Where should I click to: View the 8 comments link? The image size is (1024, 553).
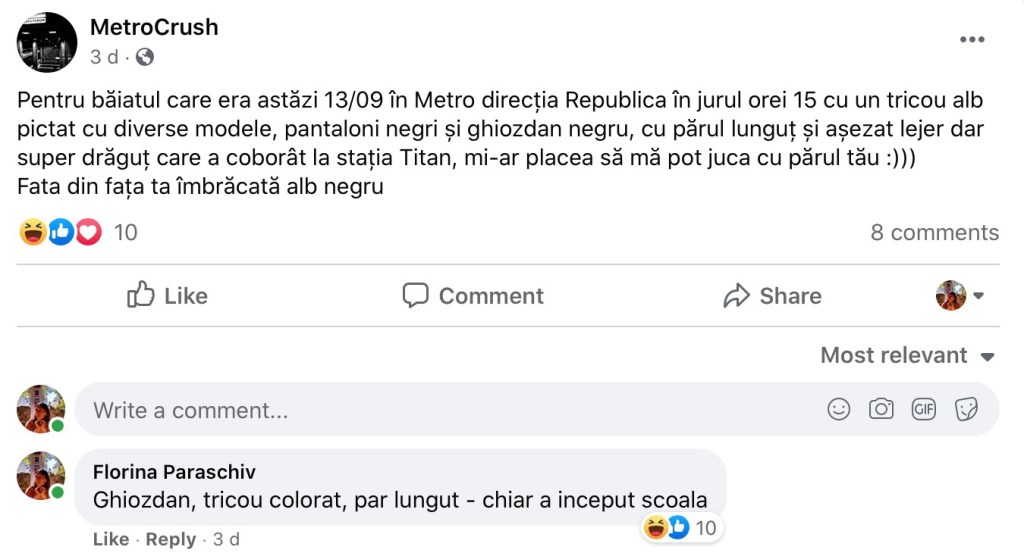pos(934,233)
